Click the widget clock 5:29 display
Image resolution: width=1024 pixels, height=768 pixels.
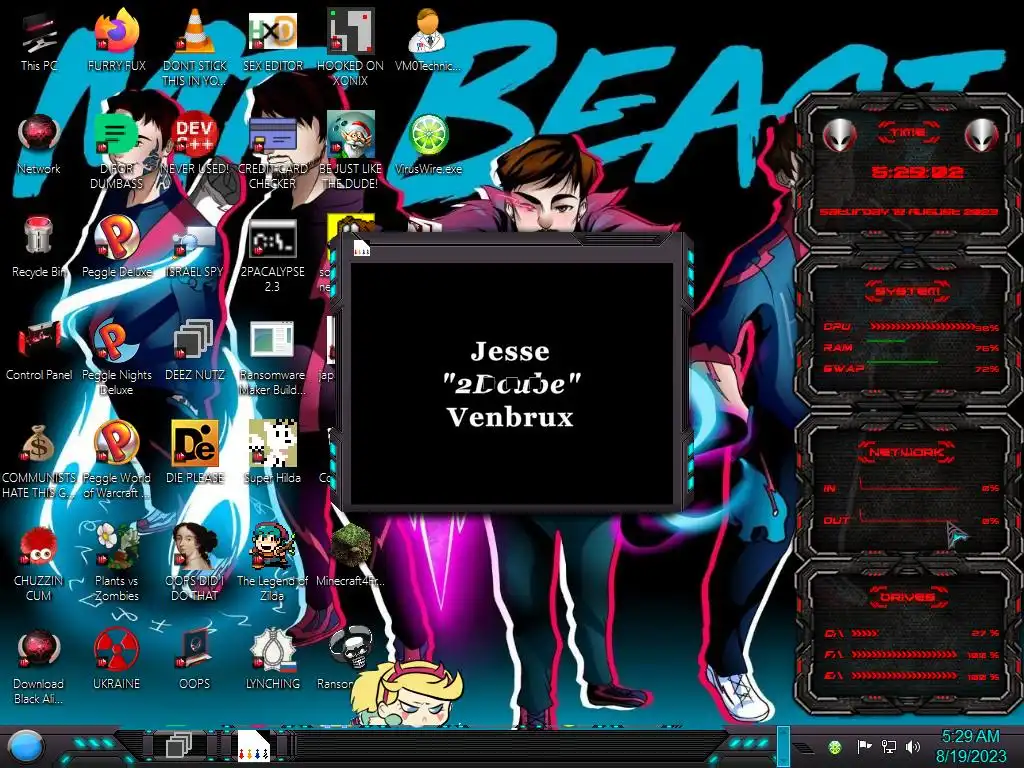pyautogui.click(x=917, y=172)
